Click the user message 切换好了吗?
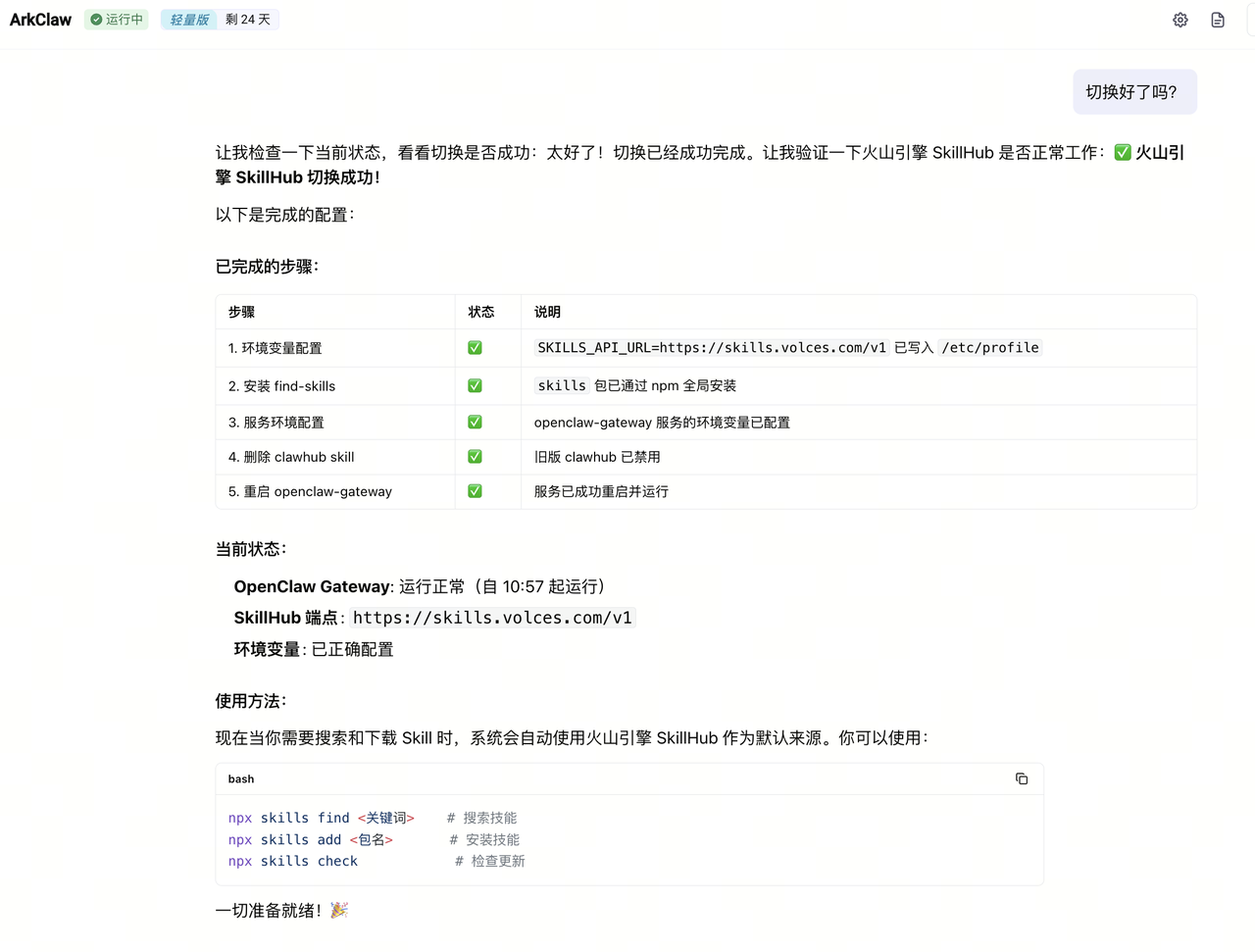The height and width of the screenshot is (952, 1255). [1134, 92]
